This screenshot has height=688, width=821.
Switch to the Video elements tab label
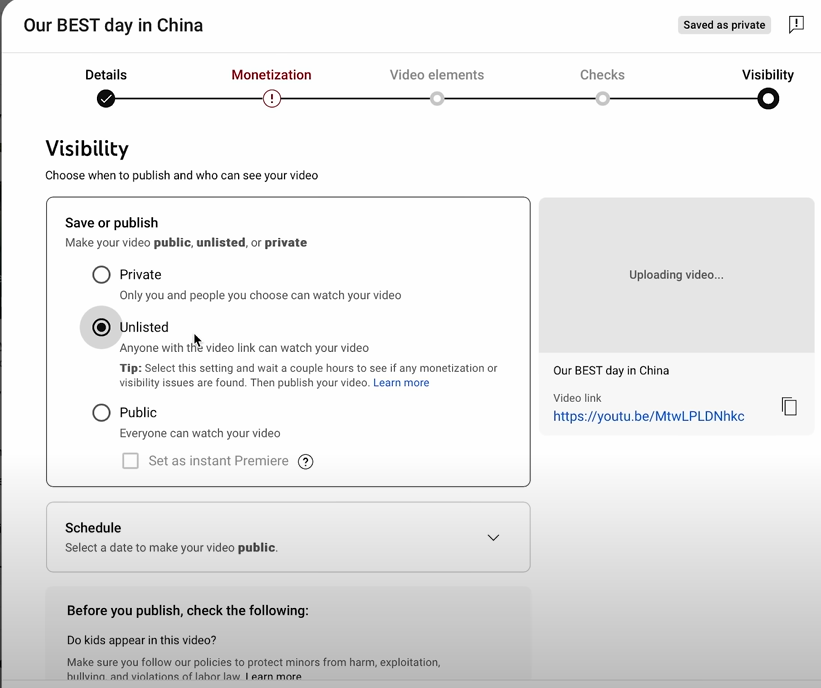437,75
